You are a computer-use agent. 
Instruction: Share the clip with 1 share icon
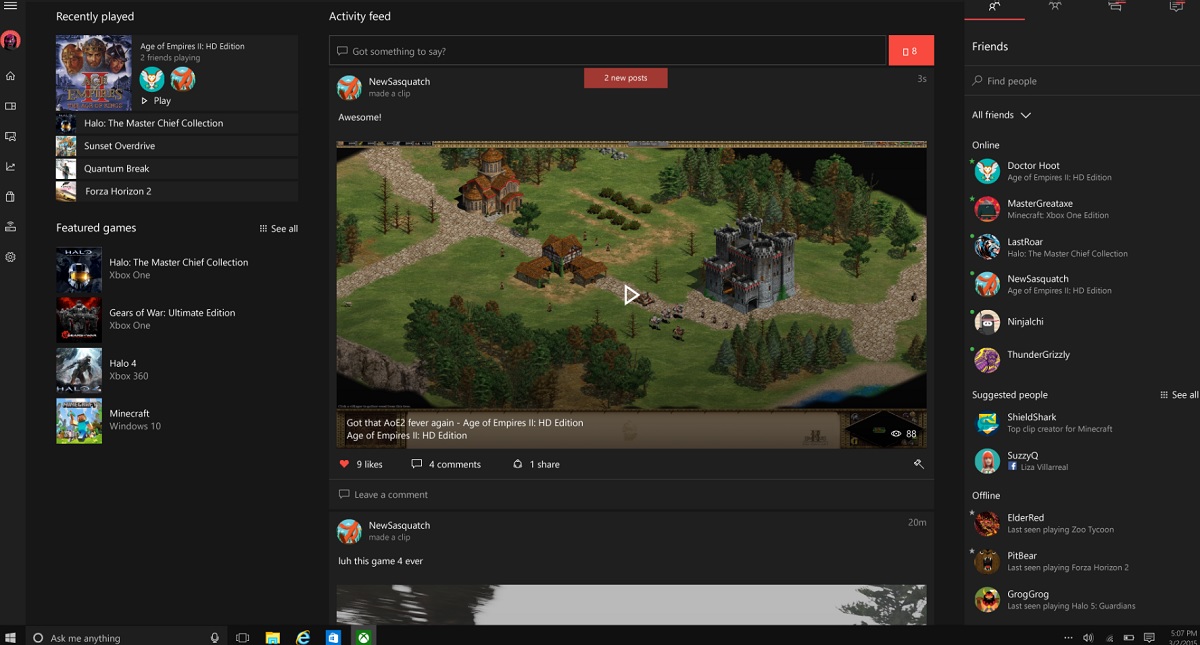click(517, 464)
